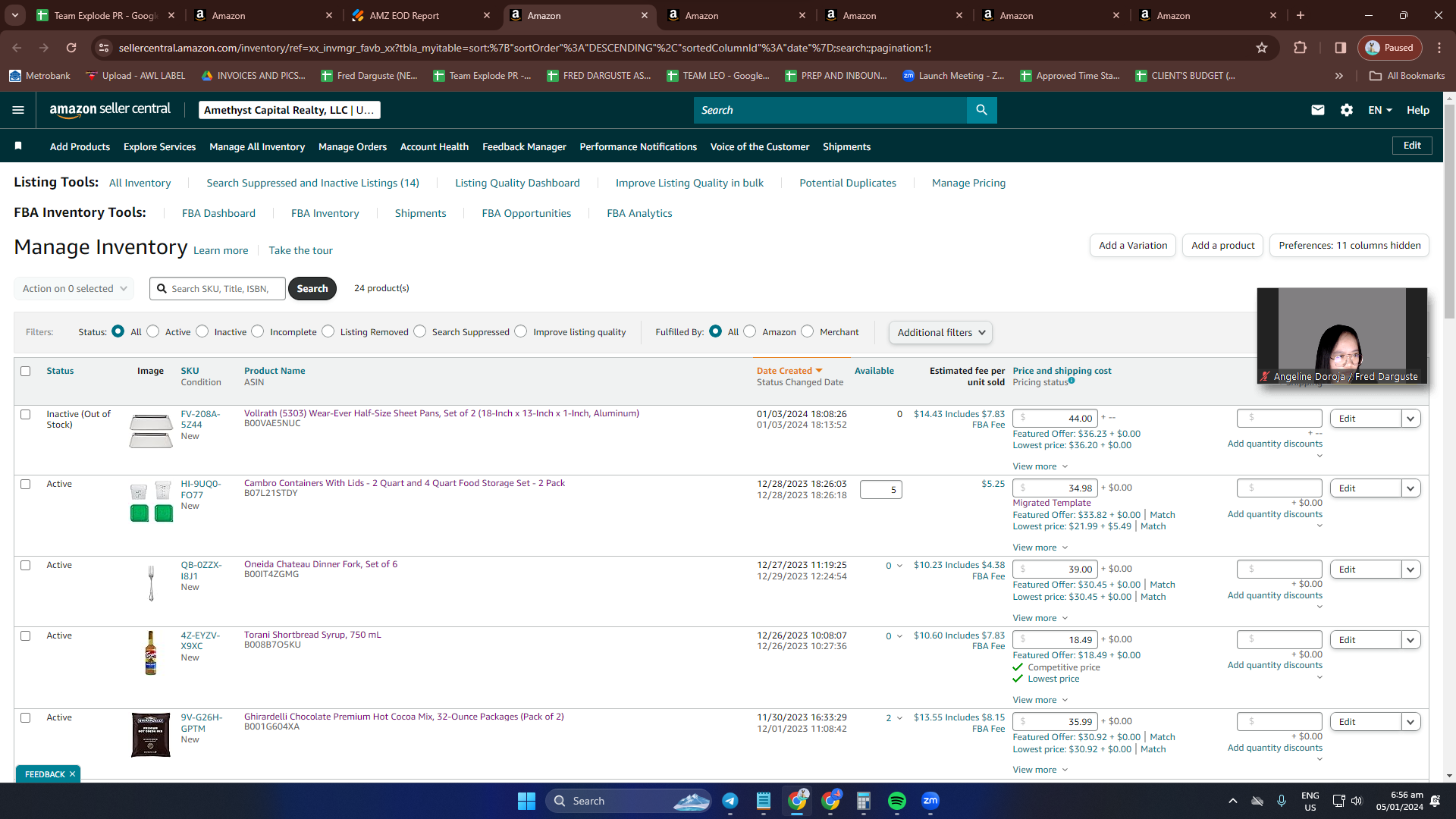The height and width of the screenshot is (819, 1456).
Task: Select the Active status radio button
Action: tap(153, 331)
